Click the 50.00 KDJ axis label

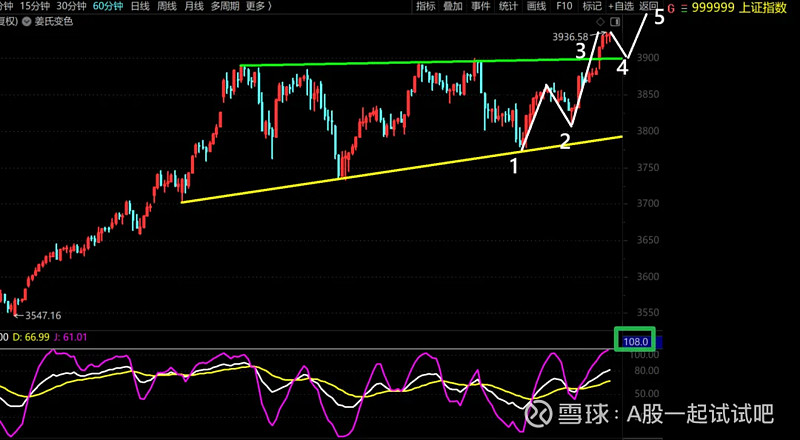tap(644, 394)
